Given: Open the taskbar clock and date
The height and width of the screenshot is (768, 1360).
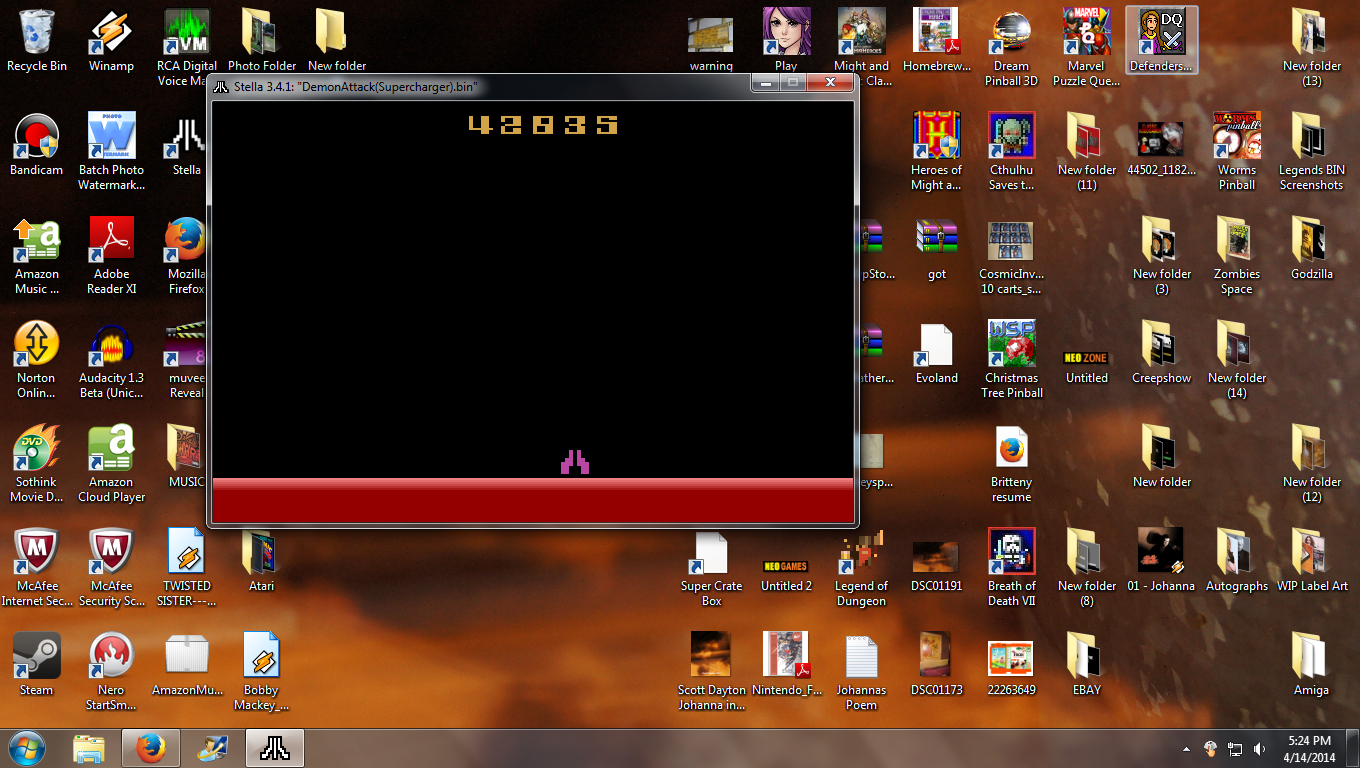Looking at the screenshot, I should pos(1309,748).
